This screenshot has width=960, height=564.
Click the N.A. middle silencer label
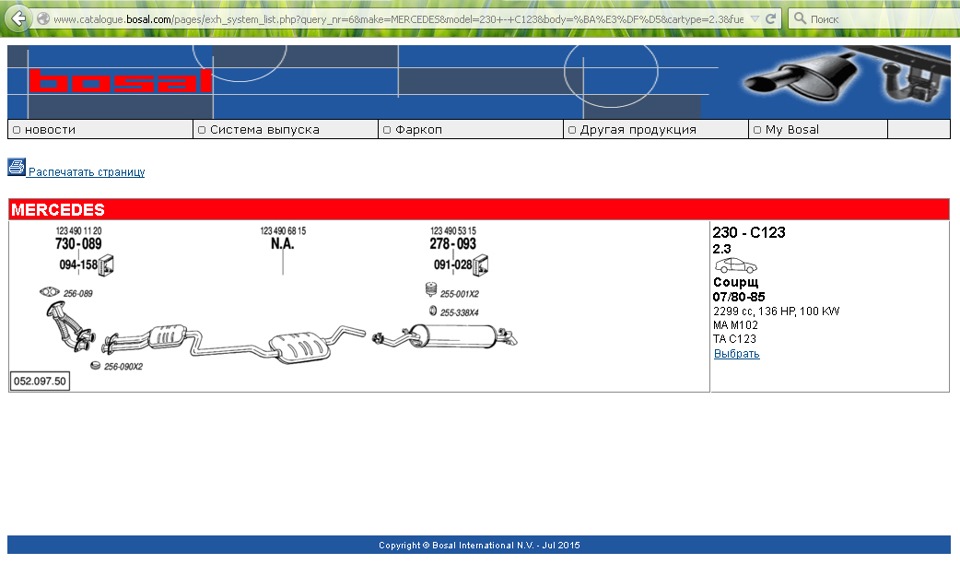(x=282, y=244)
